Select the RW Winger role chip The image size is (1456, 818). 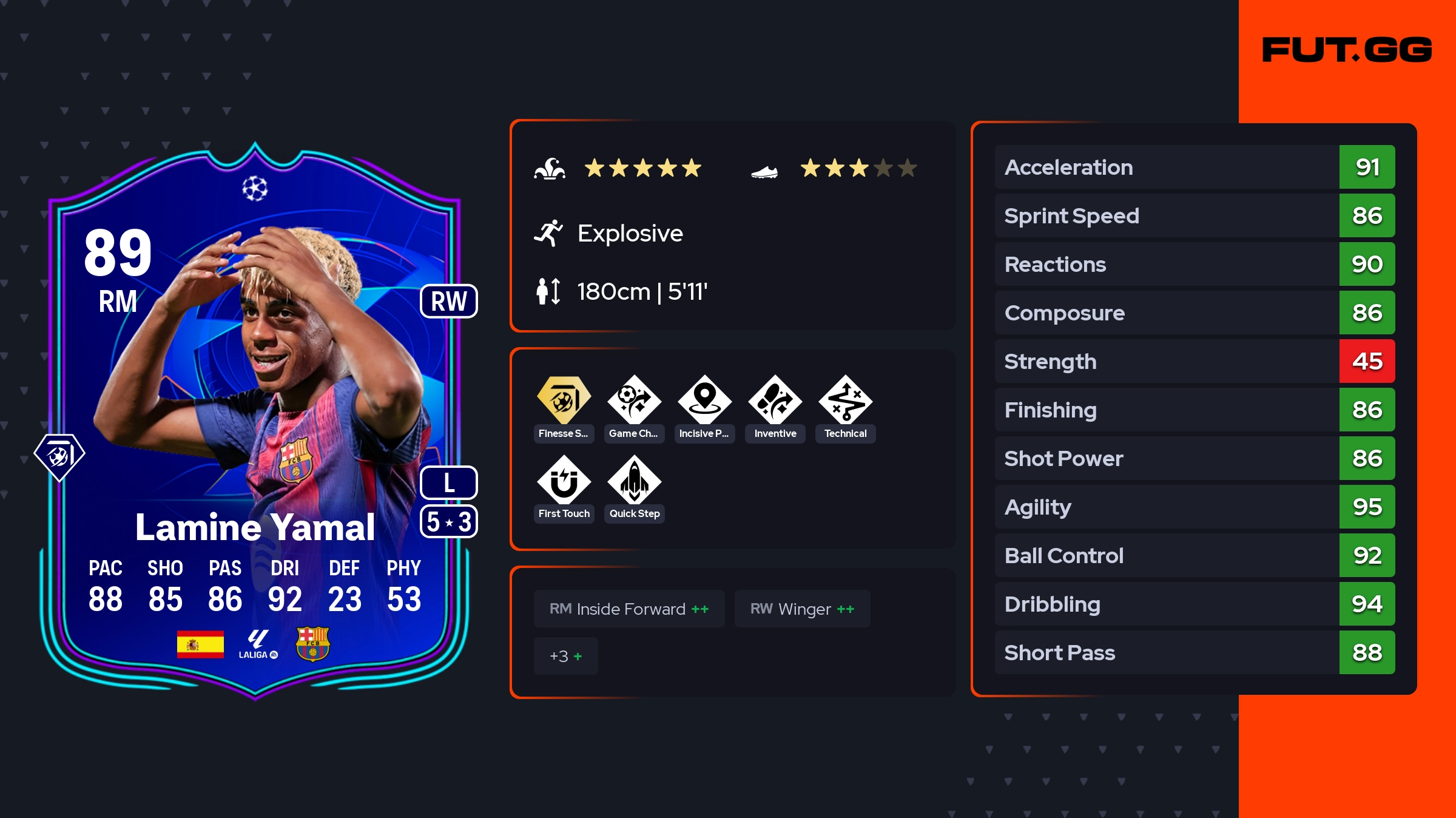coord(802,609)
